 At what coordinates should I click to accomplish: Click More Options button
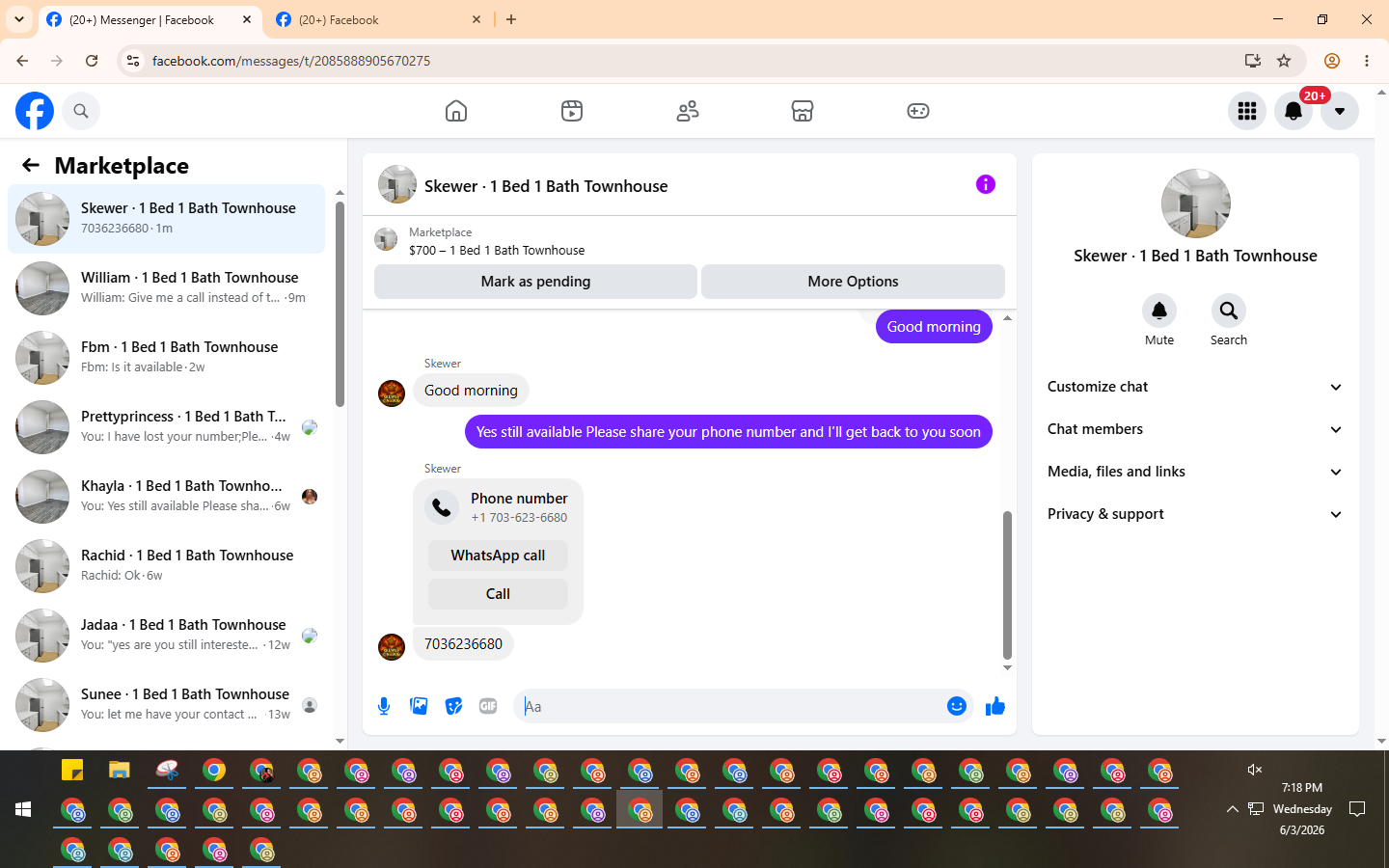(x=853, y=282)
